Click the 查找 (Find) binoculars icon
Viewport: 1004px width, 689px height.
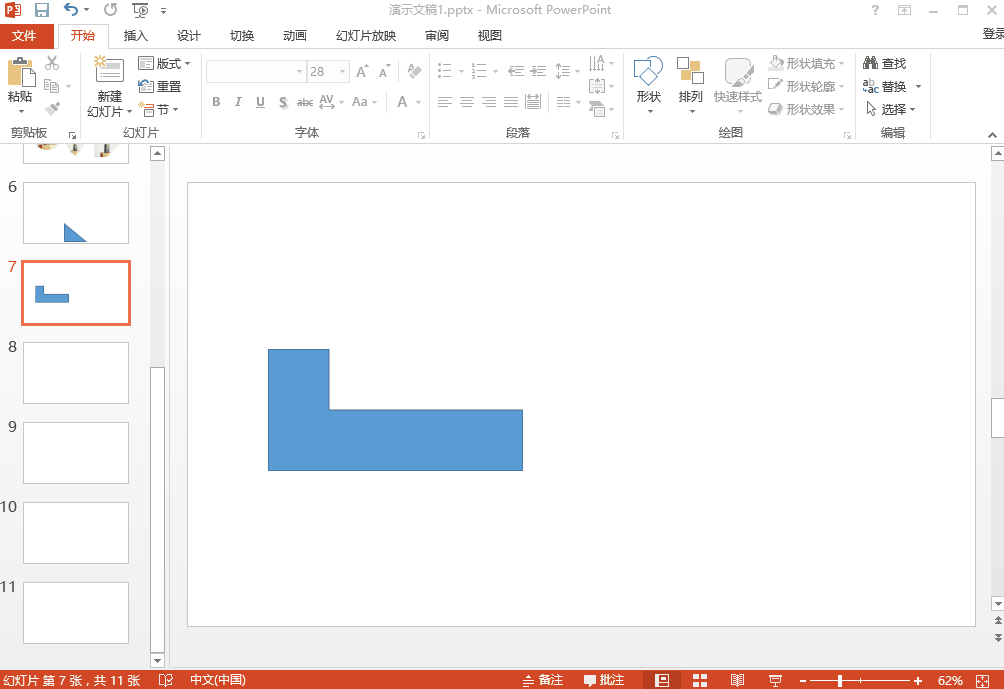(870, 63)
